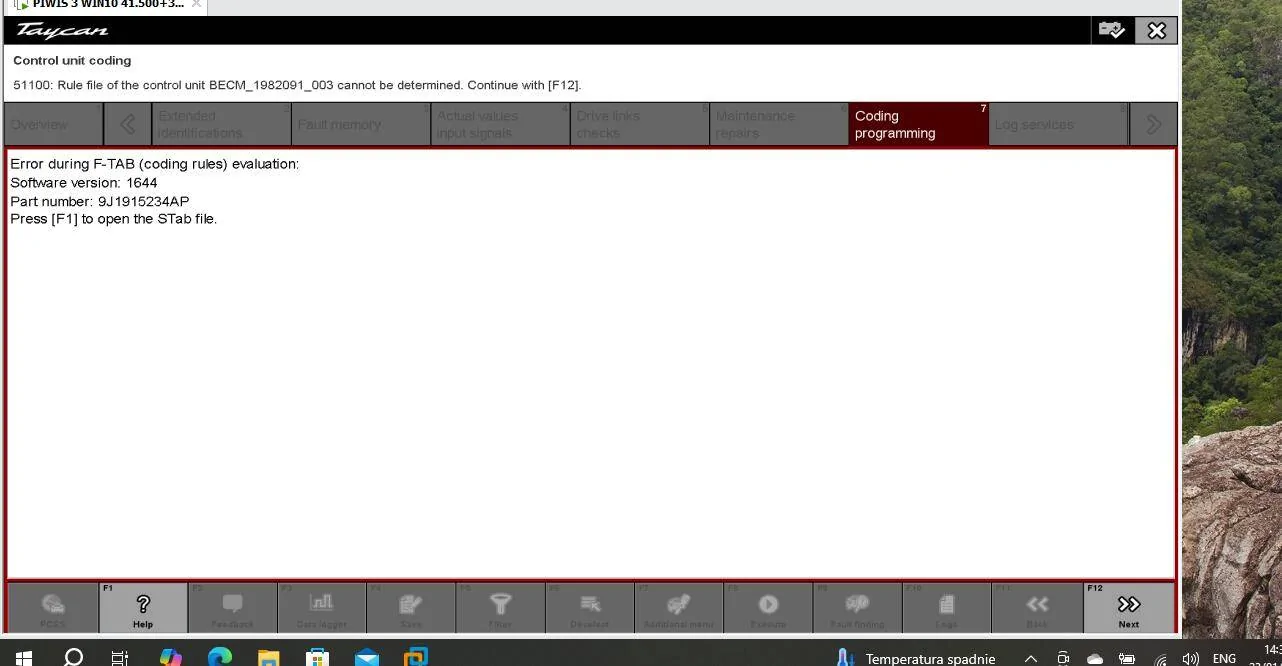Open the Maintenance repairs tab
Screen dimensions: 1282x666
[779, 124]
